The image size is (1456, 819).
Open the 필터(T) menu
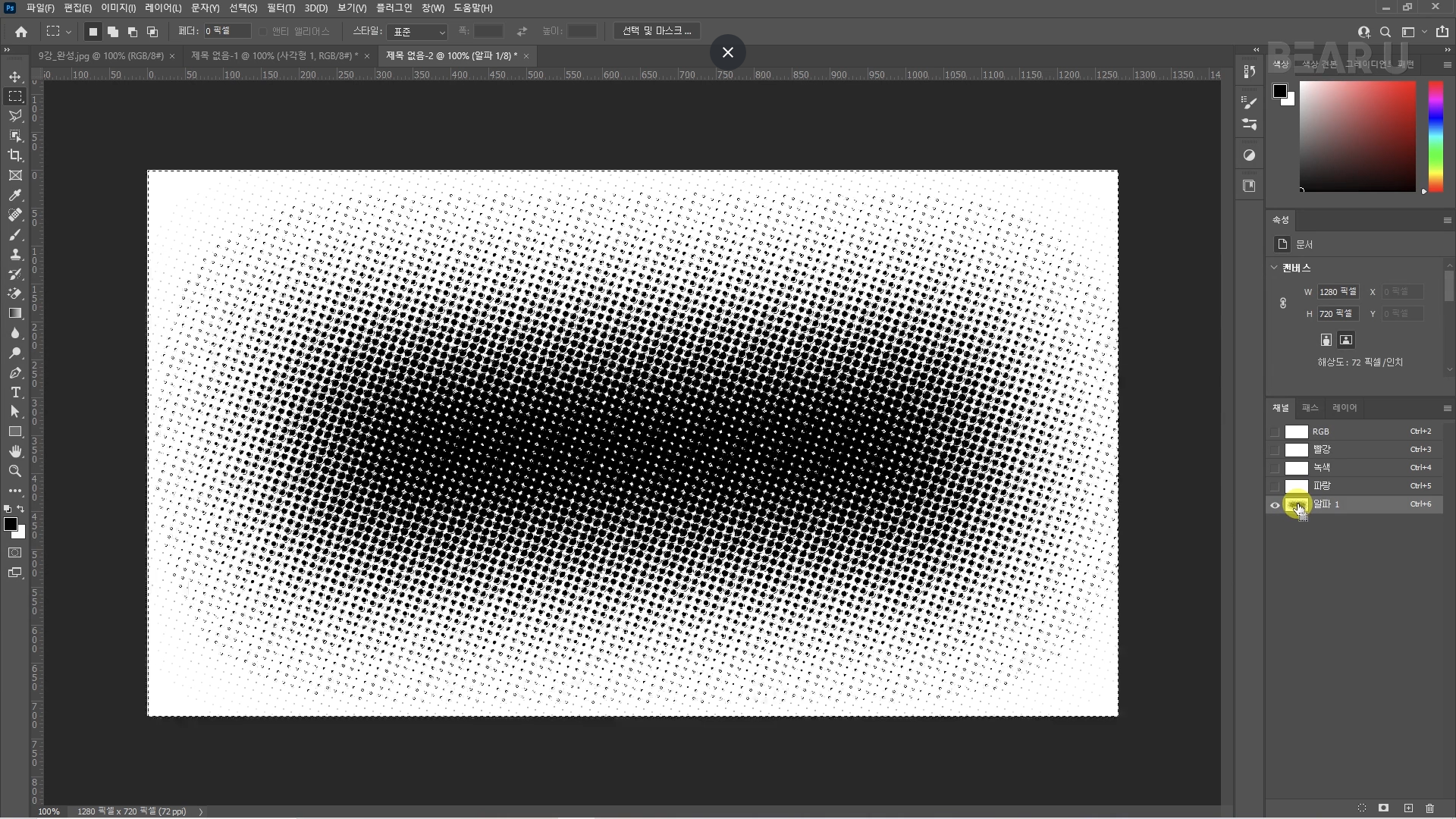[x=281, y=8]
